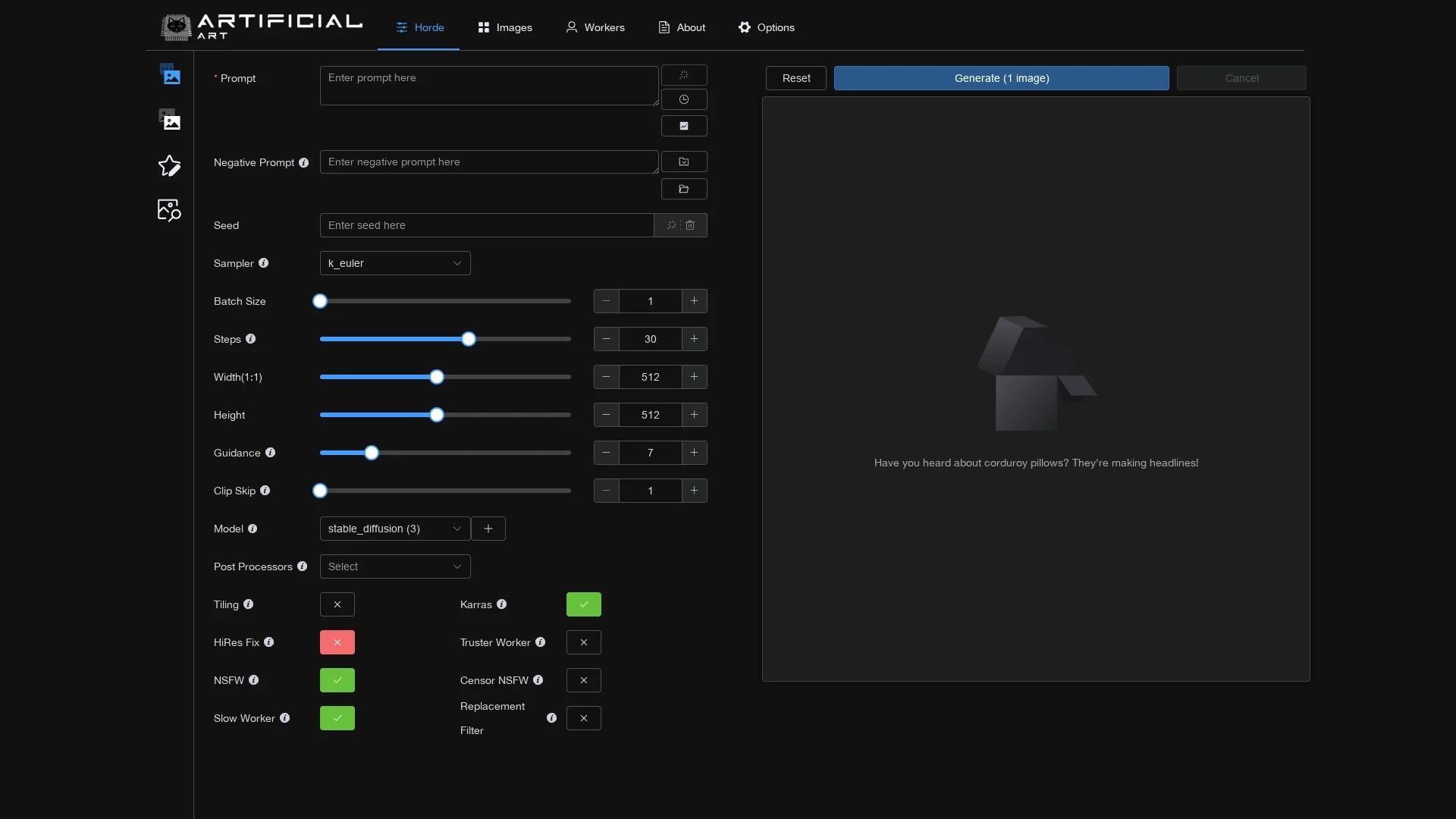Click into the Prompt text area
This screenshot has width=1456, height=819.
click(x=489, y=86)
